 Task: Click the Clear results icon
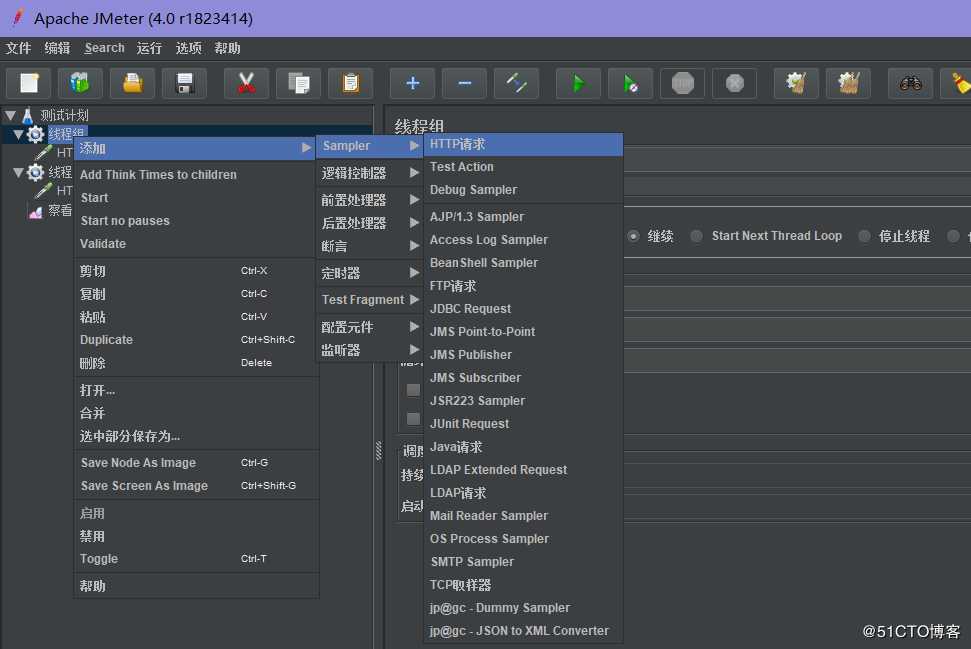click(x=796, y=83)
